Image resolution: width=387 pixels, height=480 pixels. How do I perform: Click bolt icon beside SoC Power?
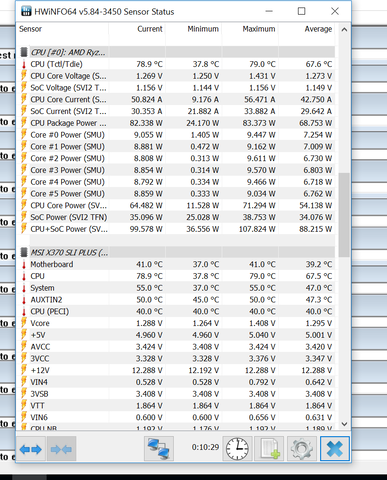pyautogui.click(x=24, y=217)
